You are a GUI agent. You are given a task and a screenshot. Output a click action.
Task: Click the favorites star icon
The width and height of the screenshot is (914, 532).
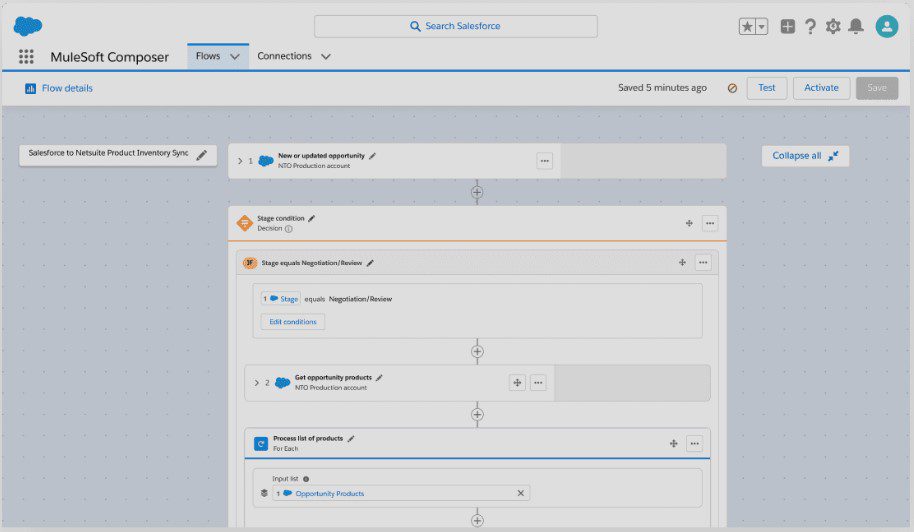[x=747, y=26]
